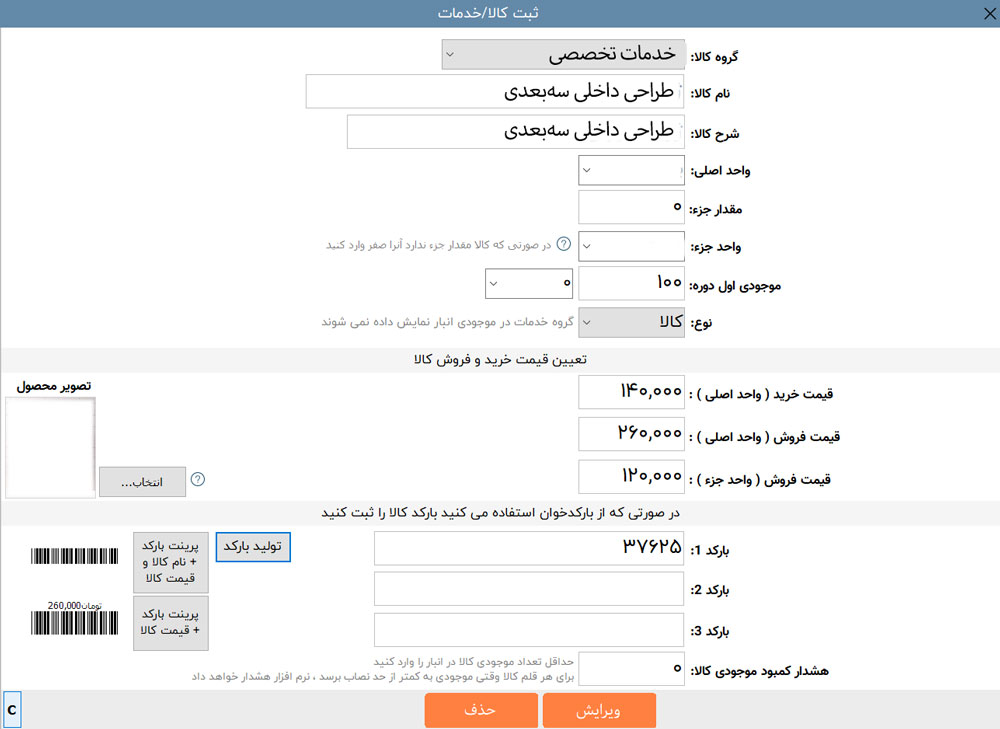Screen dimensions: 1000x729
Task: Click the barcode preview labeled 260,000 تومان
Action: click(x=75, y=618)
